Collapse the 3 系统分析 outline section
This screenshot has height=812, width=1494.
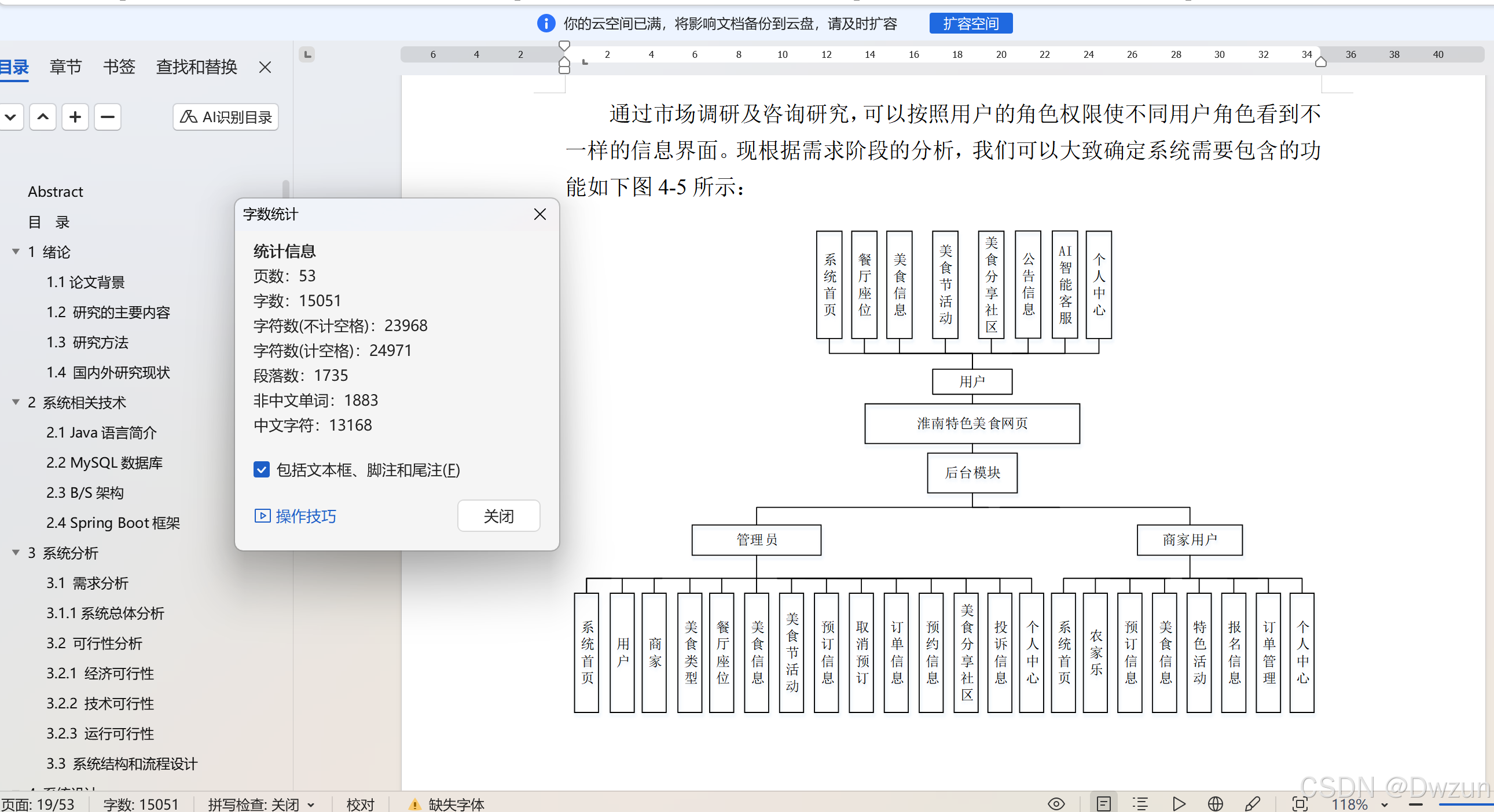pyautogui.click(x=16, y=553)
